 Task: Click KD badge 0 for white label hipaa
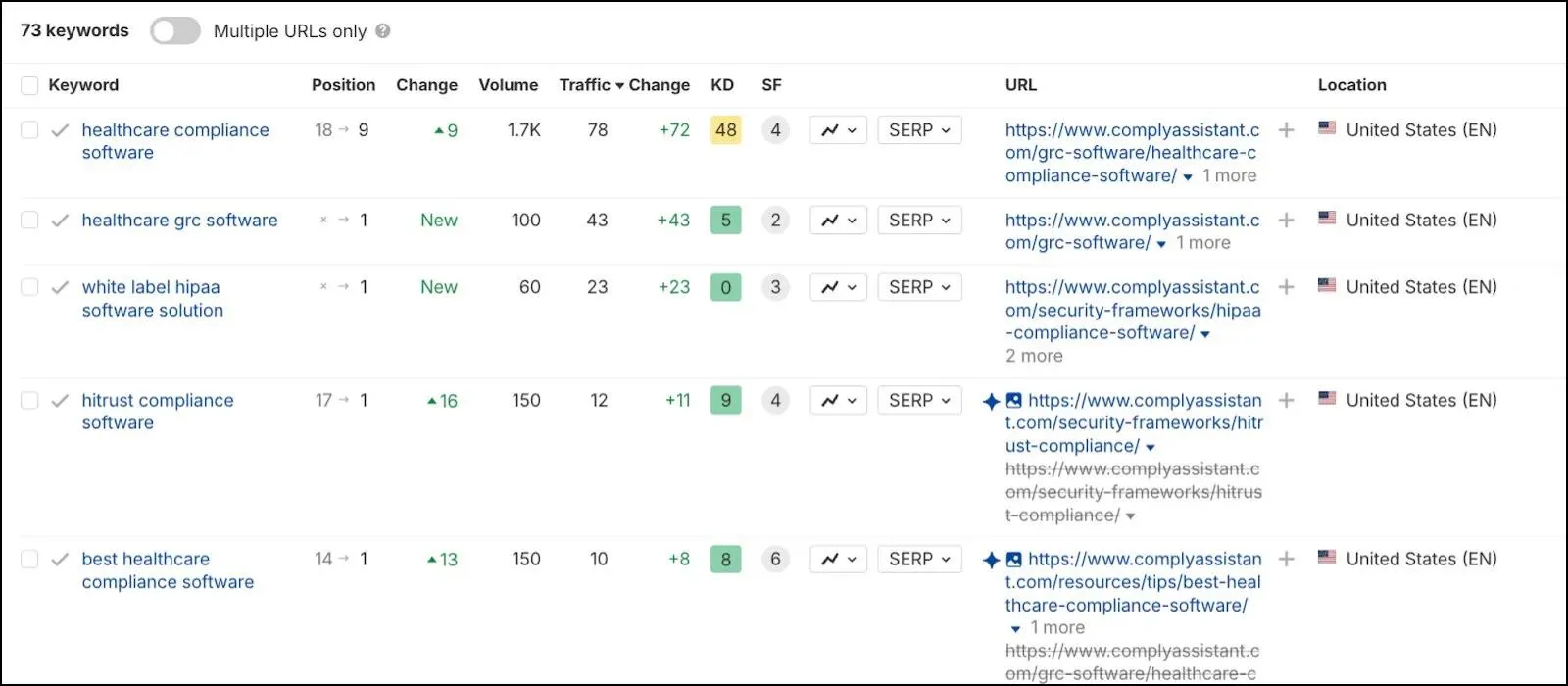click(726, 287)
